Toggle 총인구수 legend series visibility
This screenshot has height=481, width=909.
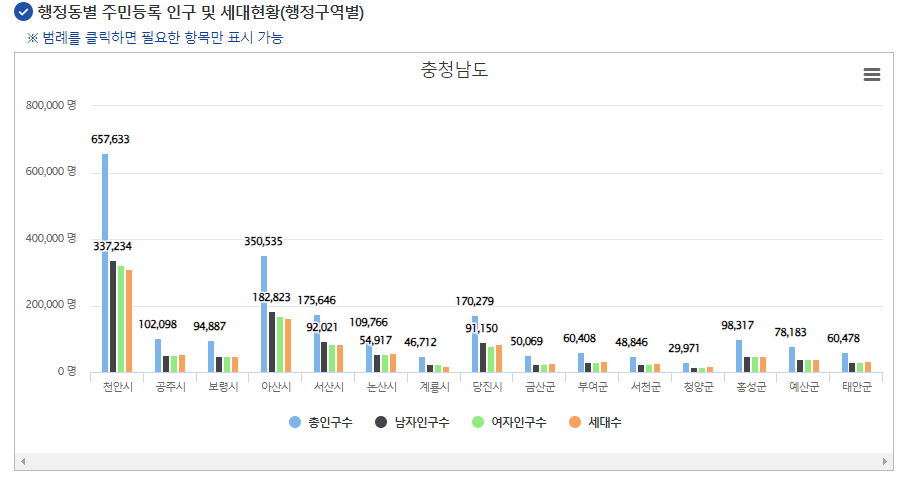(x=330, y=422)
